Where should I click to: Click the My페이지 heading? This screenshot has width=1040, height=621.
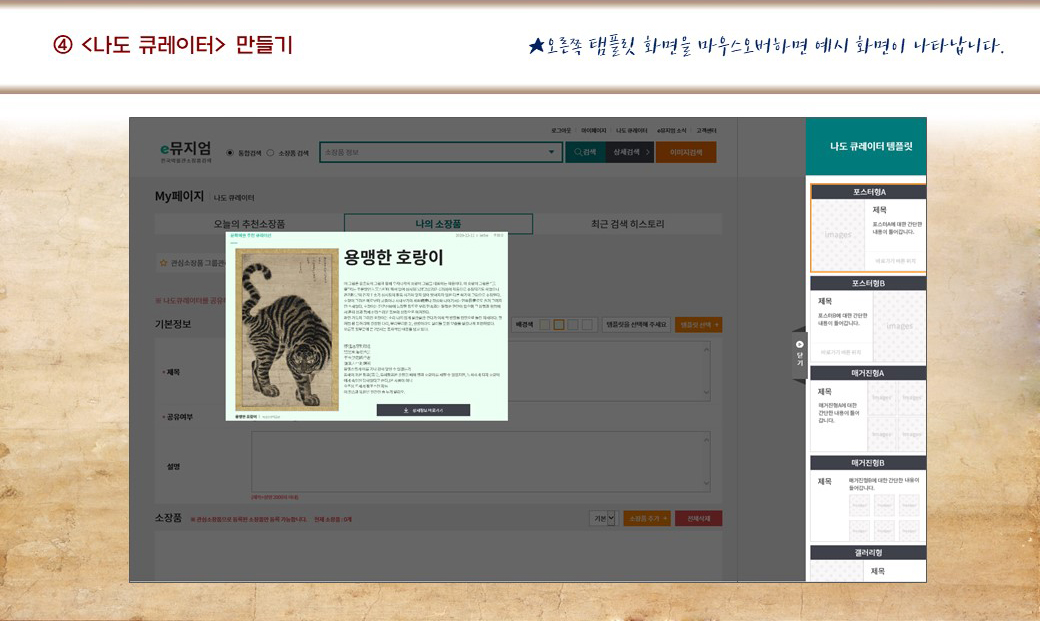pos(179,196)
